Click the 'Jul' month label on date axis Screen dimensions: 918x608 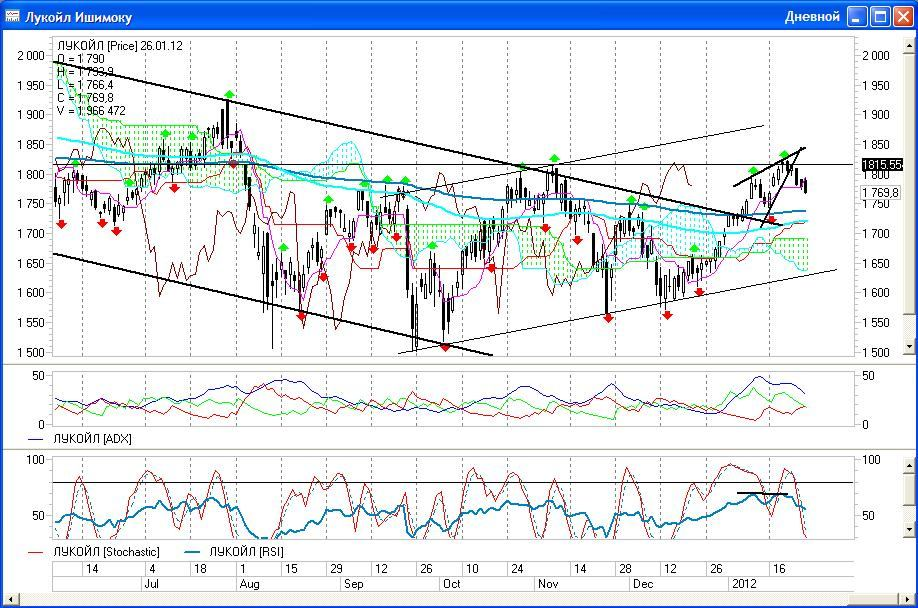151,584
